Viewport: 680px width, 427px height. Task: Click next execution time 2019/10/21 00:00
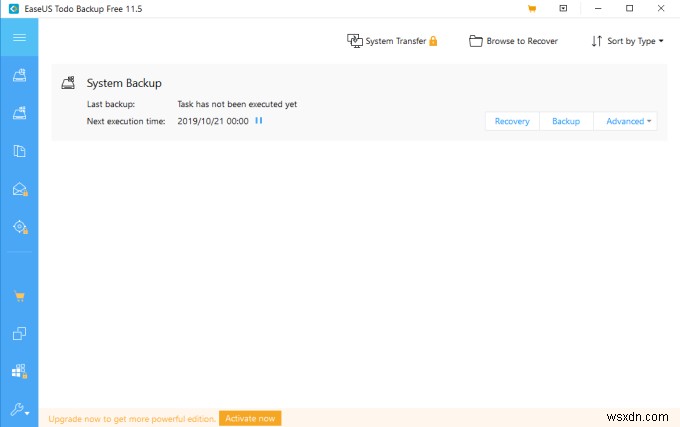[213, 121]
